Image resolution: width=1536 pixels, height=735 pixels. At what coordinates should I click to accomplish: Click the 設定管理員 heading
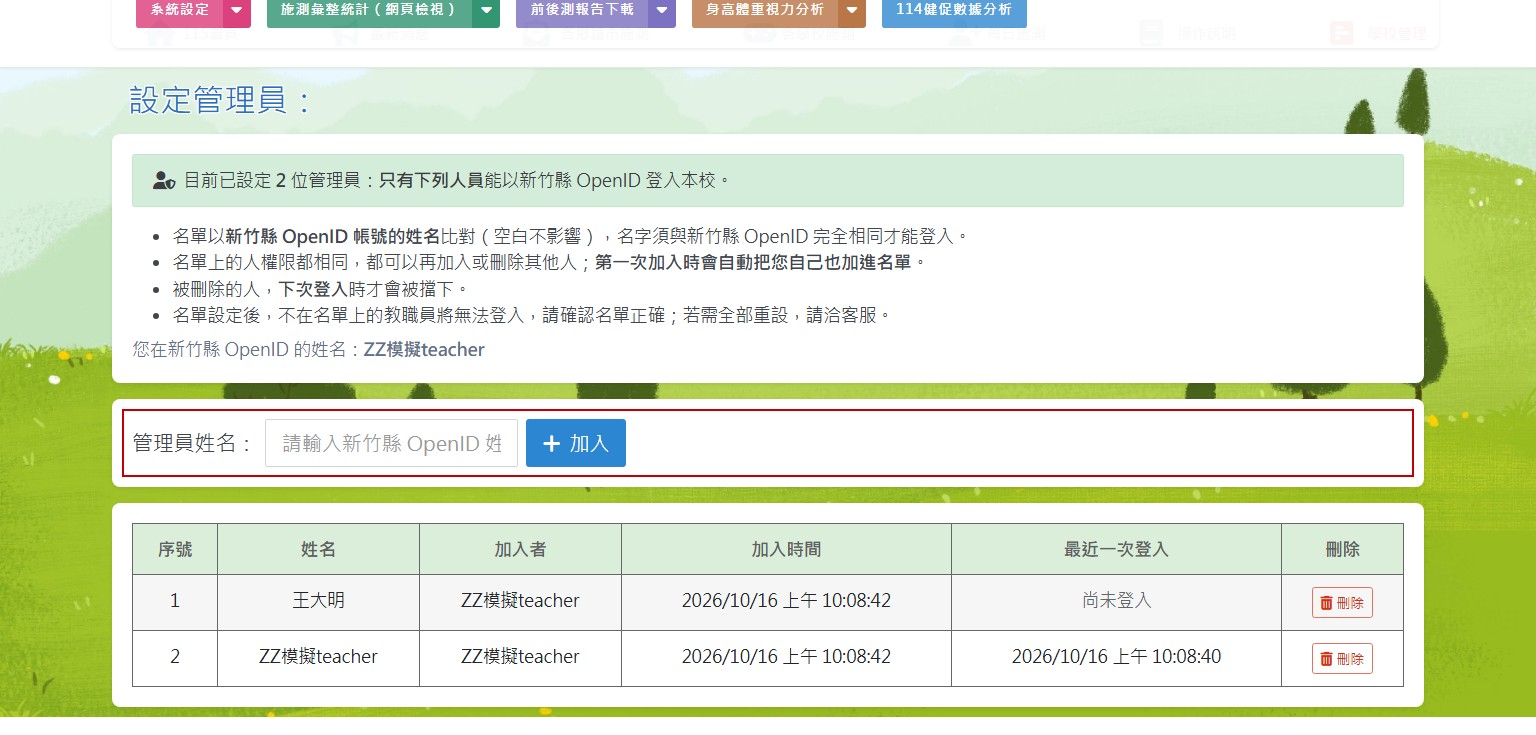pyautogui.click(x=221, y=100)
